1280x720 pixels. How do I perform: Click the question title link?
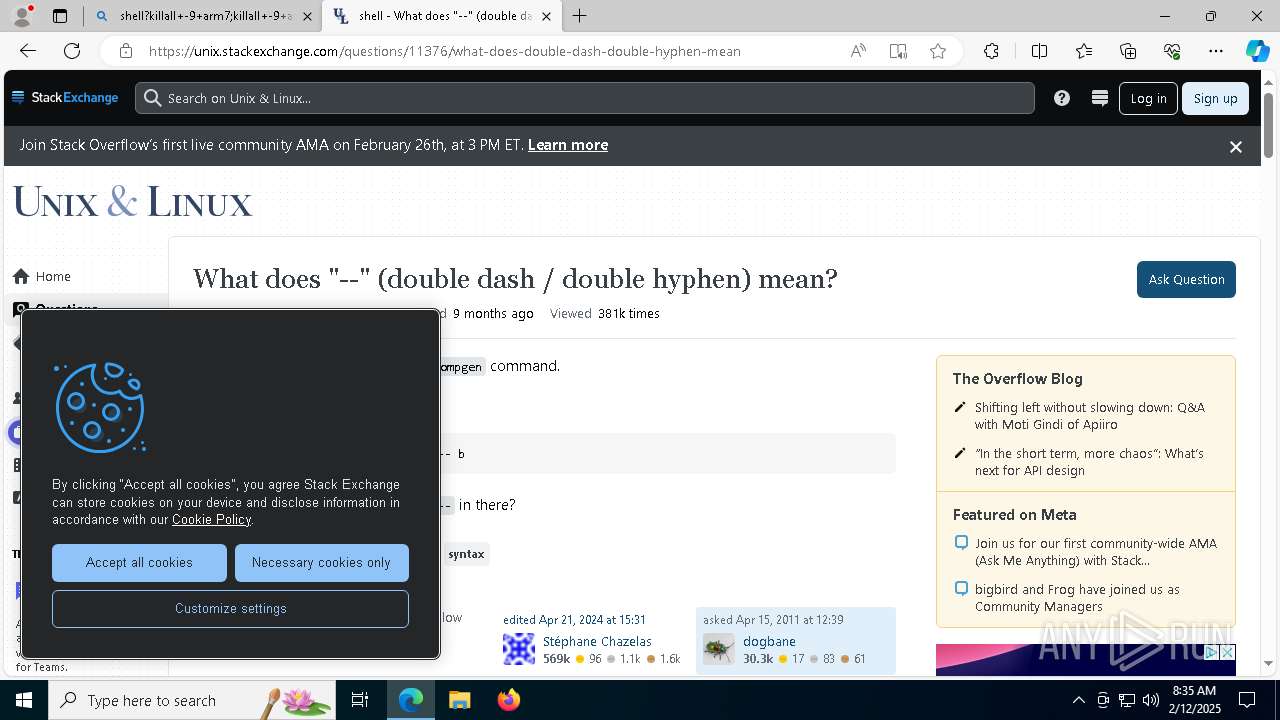[x=515, y=278]
